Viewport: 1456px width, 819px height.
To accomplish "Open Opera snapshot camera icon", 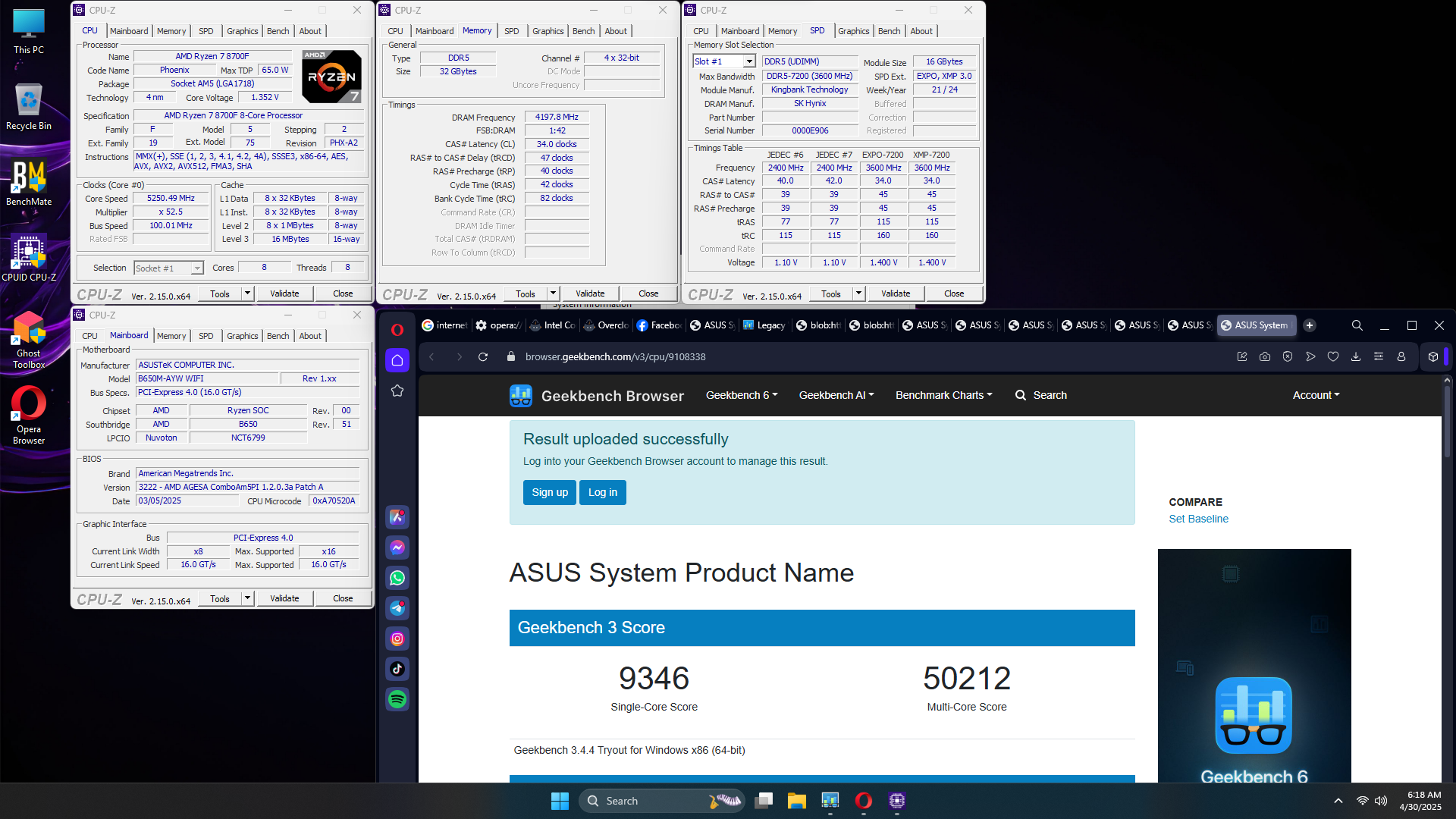I will tap(1265, 356).
